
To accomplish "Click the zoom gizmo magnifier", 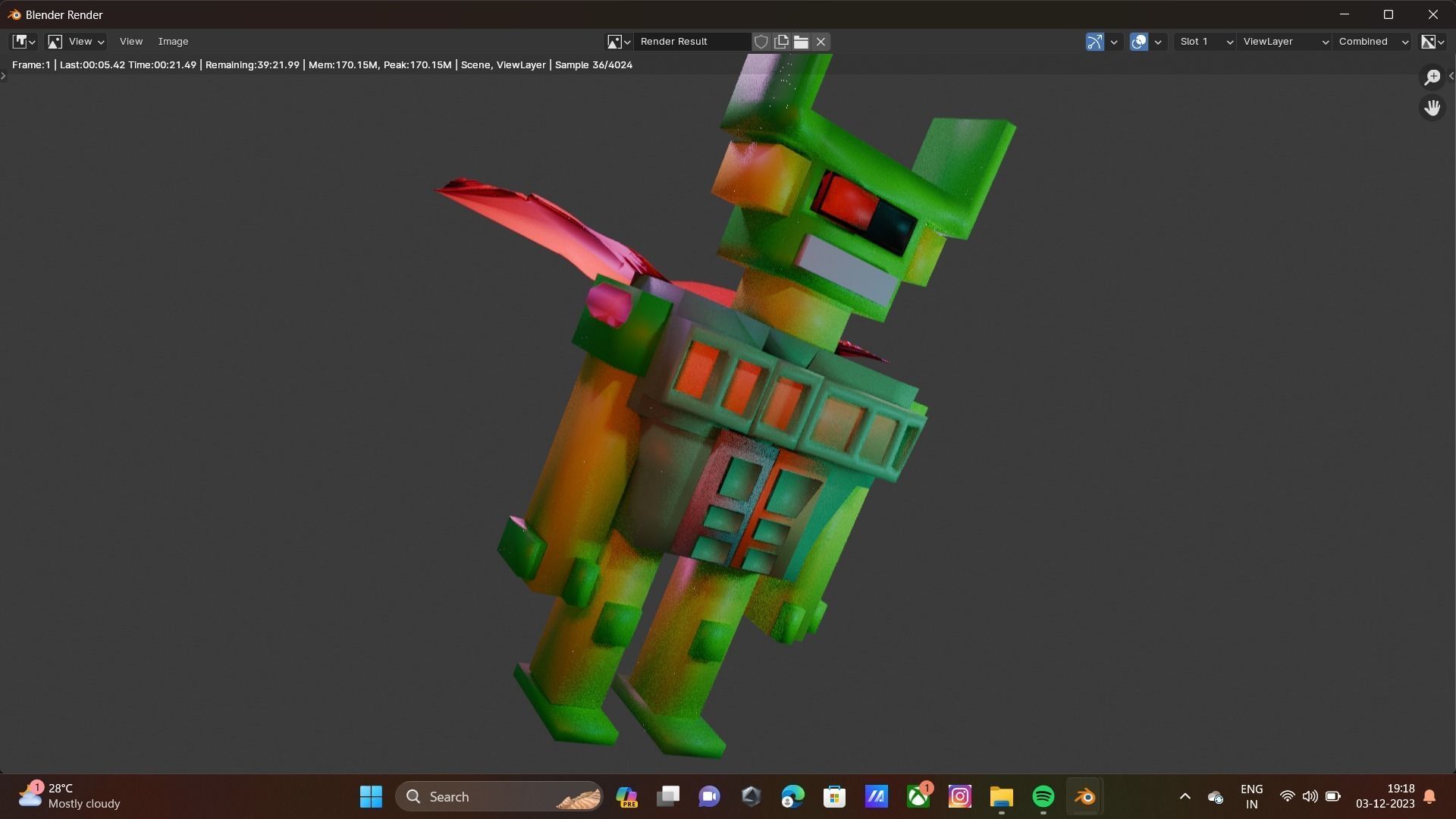I will (x=1432, y=77).
